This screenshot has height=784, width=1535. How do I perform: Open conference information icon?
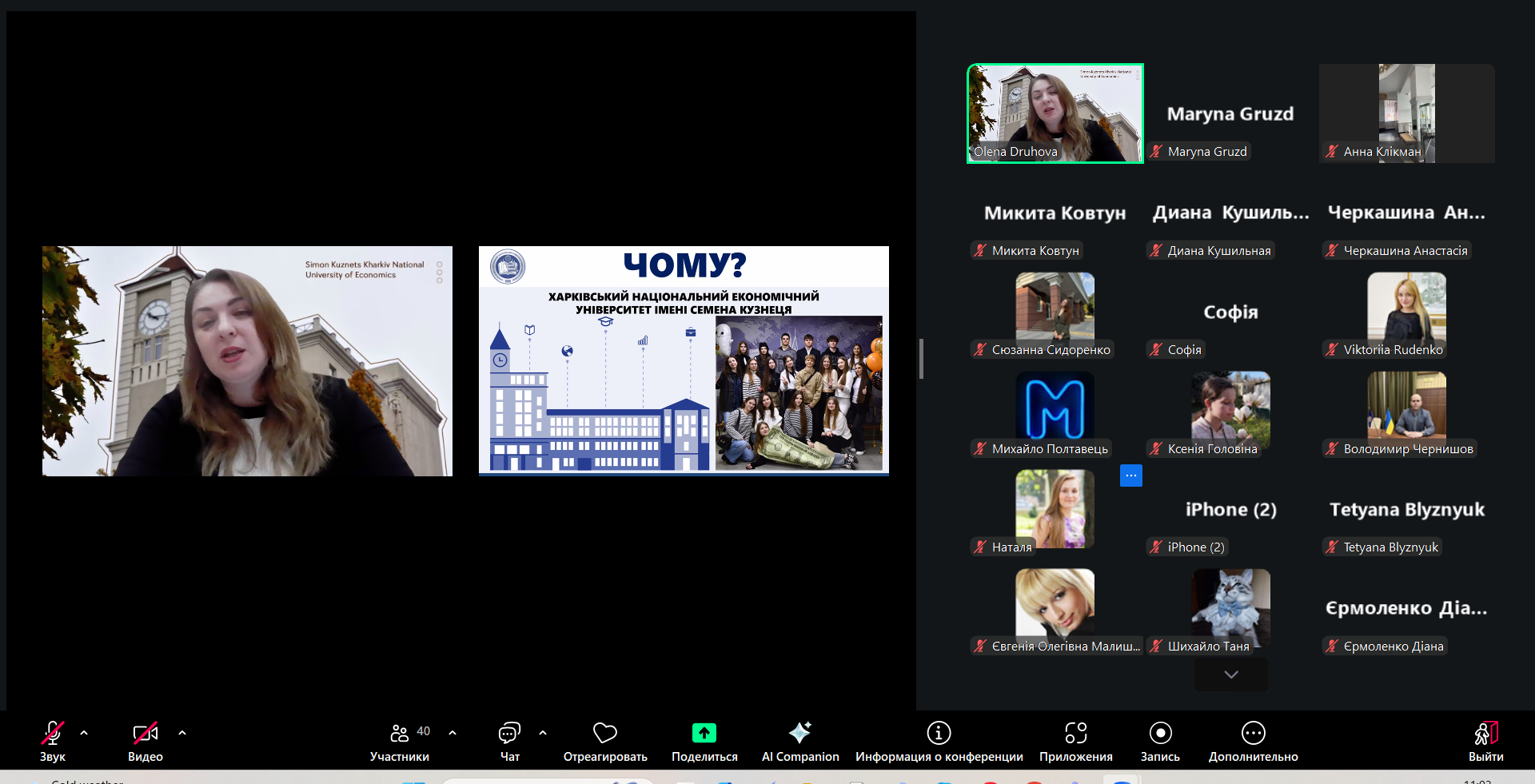[x=939, y=733]
